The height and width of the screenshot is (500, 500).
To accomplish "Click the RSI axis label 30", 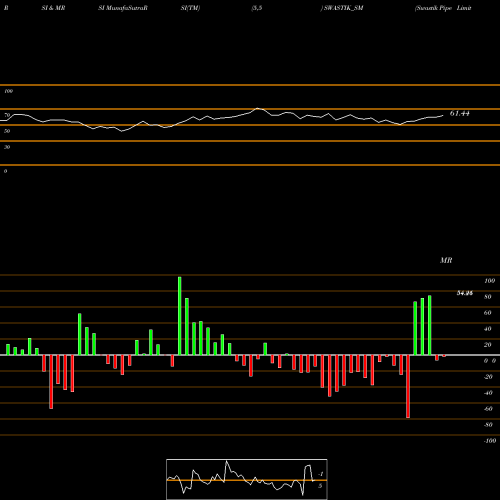I will (7, 147).
